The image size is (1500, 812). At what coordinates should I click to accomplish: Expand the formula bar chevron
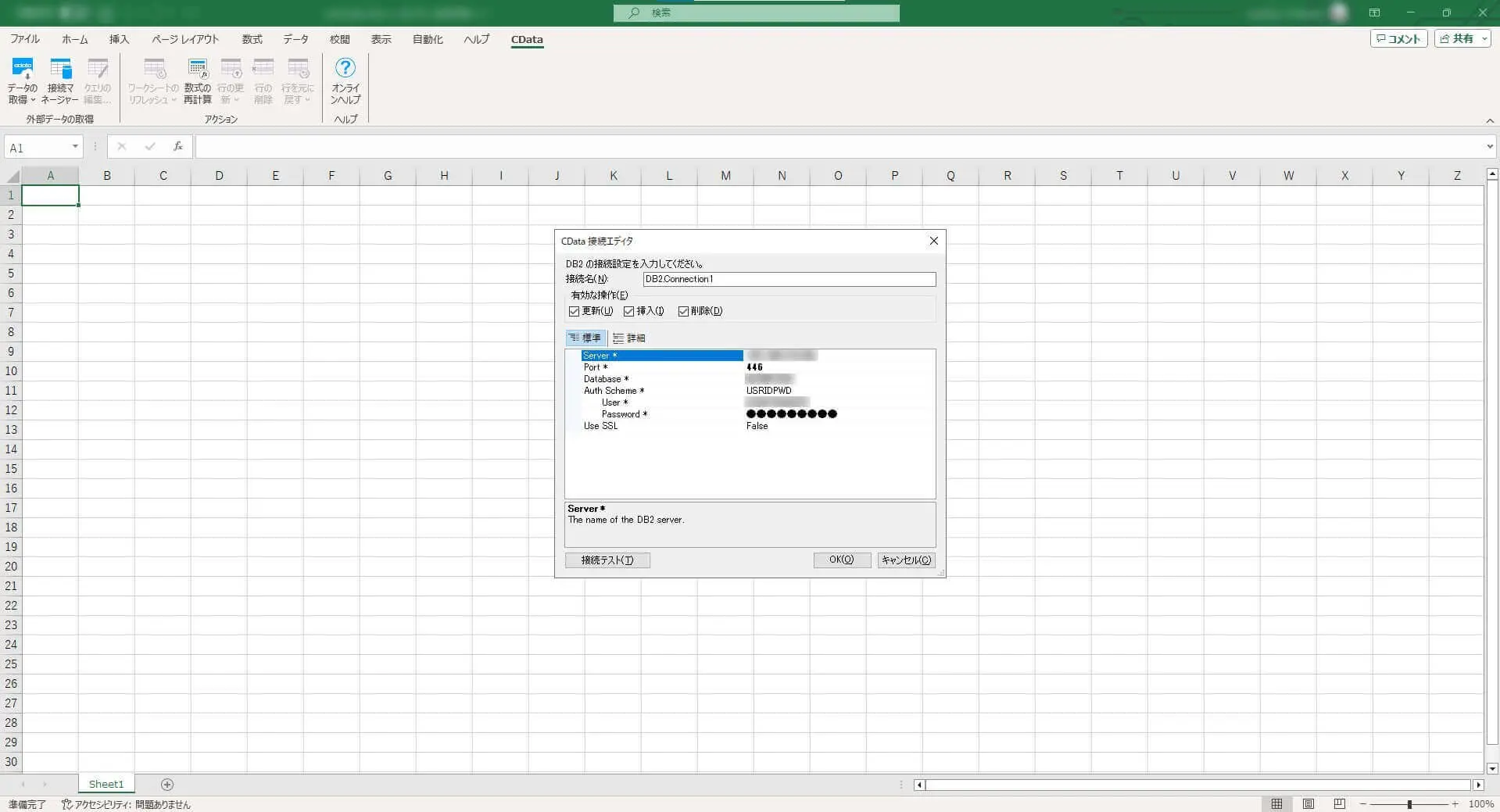click(x=1489, y=147)
